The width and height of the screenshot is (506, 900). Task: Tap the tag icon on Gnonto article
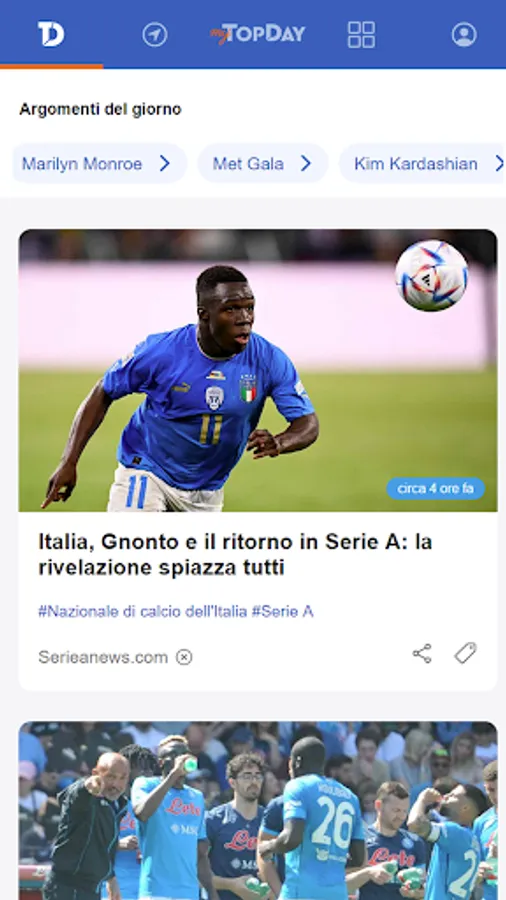coord(465,653)
